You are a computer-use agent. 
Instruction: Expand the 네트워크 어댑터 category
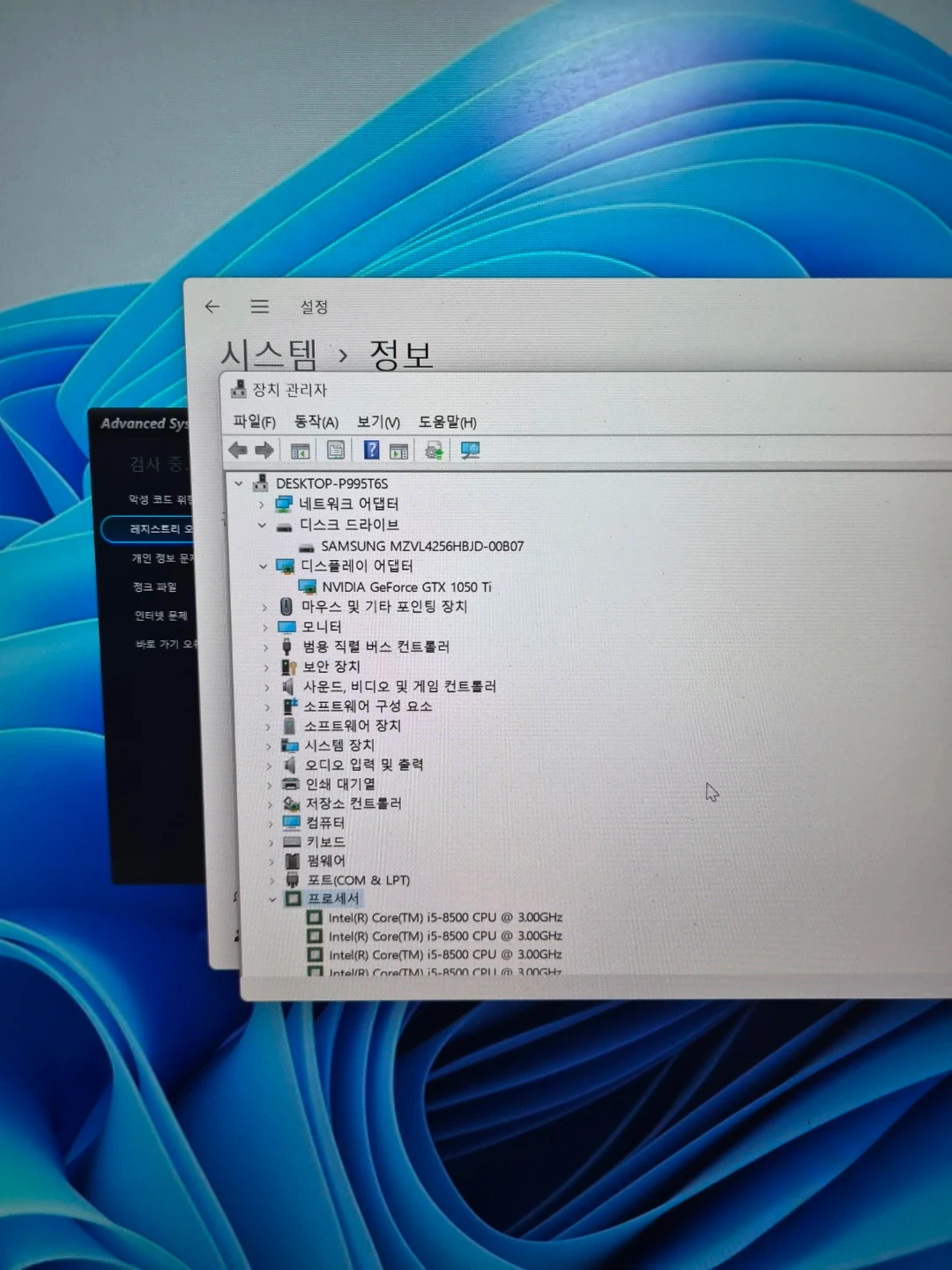point(261,504)
